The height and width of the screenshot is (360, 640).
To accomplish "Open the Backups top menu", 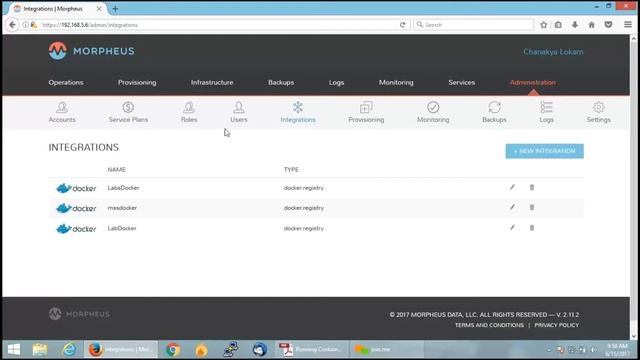I will pos(281,82).
